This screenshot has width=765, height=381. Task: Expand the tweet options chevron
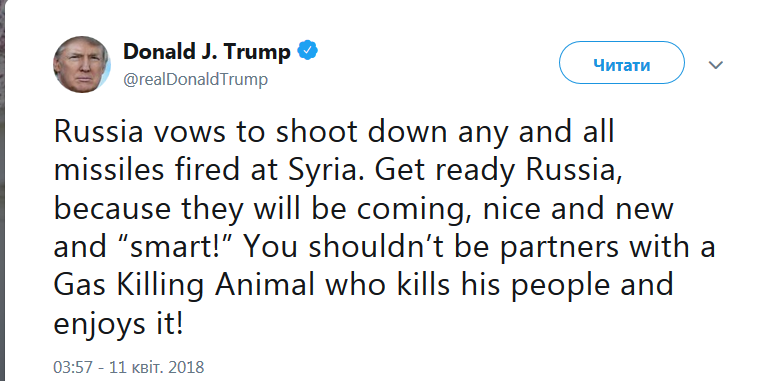715,65
